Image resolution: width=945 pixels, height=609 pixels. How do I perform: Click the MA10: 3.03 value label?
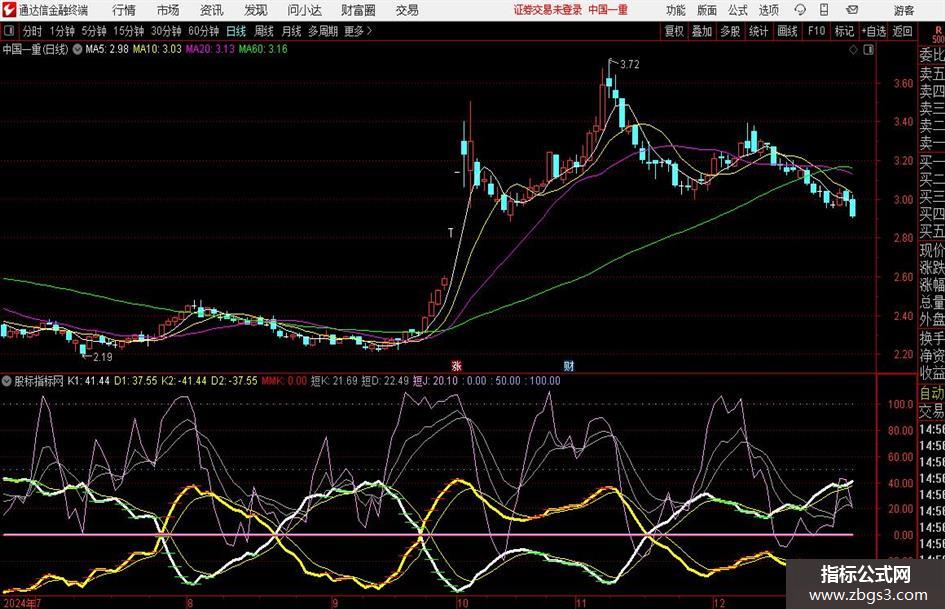[157, 49]
